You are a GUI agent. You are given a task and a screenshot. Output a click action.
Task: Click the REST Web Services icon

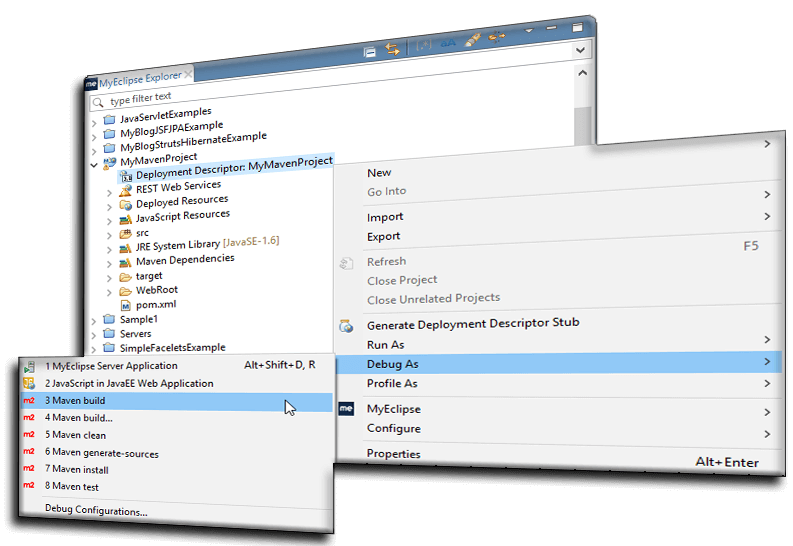click(x=125, y=191)
